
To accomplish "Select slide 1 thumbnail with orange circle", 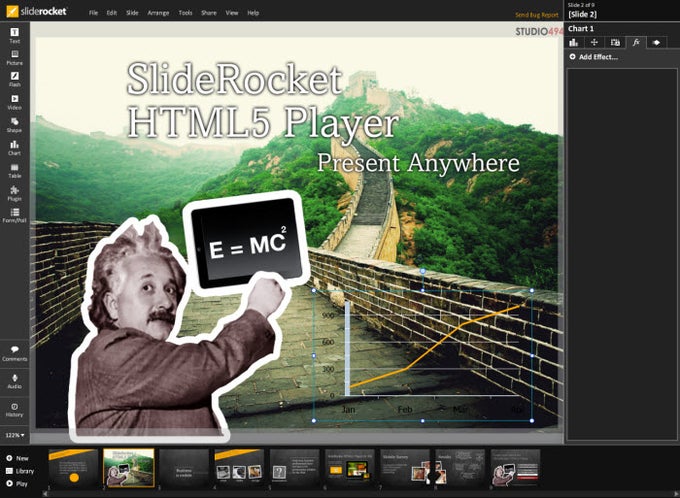I will [73, 469].
